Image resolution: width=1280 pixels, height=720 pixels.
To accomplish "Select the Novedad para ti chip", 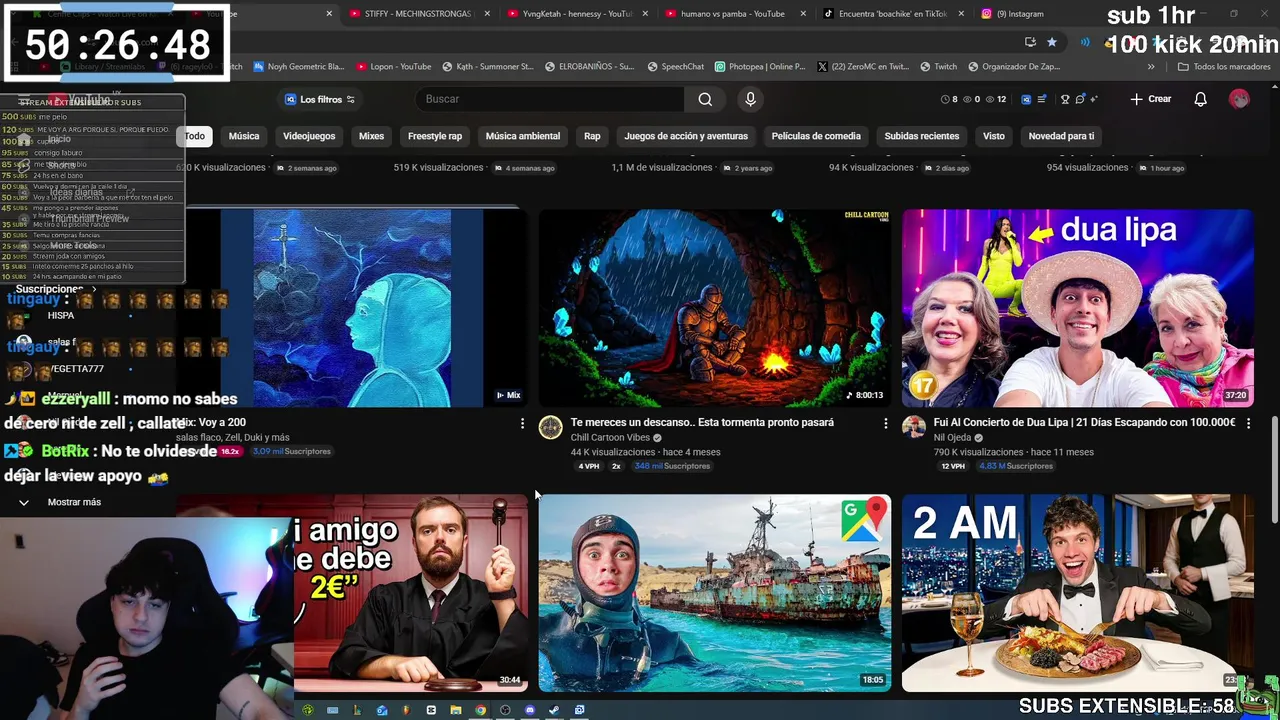I will tap(1061, 136).
